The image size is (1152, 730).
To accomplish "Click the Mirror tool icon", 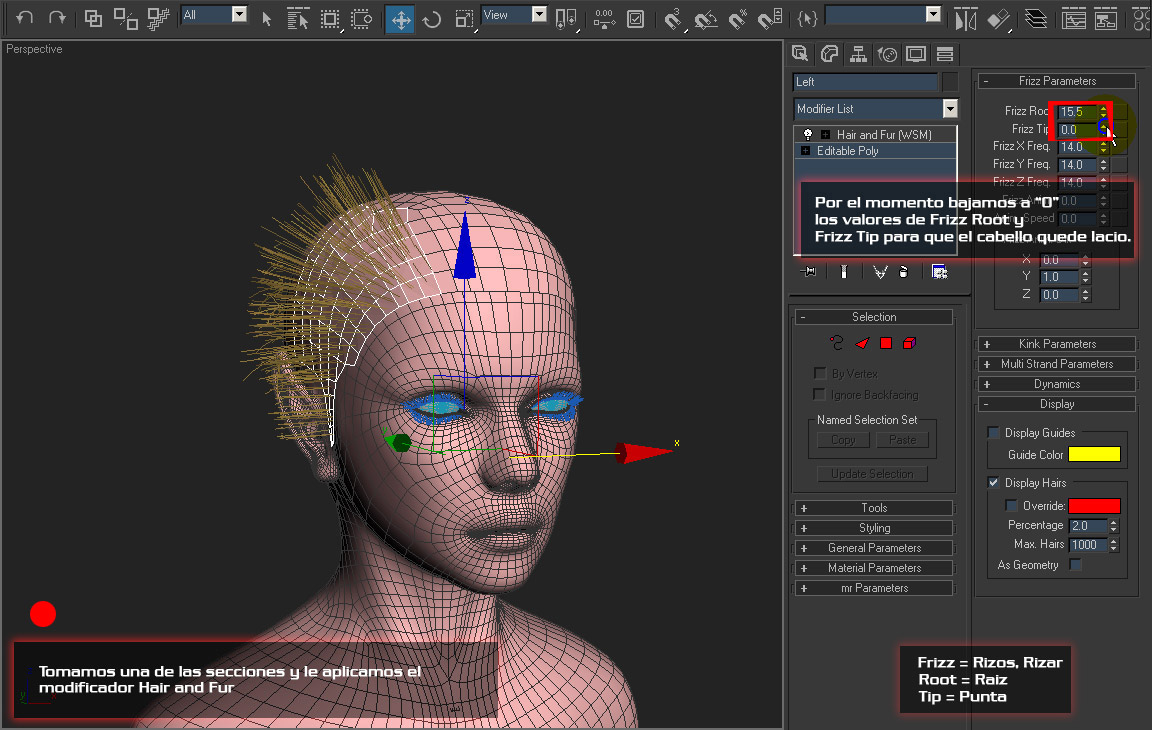I will click(965, 19).
